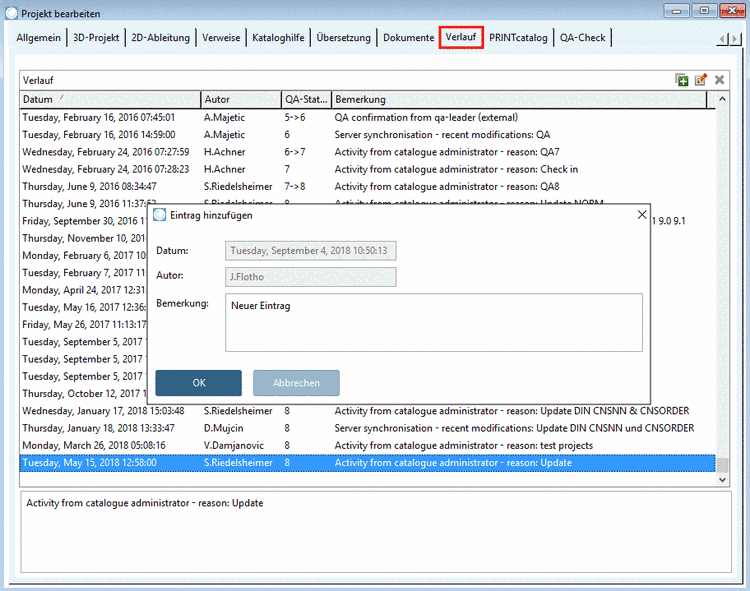Sort by the Bemerkung column header
The width and height of the screenshot is (750, 591).
pyautogui.click(x=519, y=99)
